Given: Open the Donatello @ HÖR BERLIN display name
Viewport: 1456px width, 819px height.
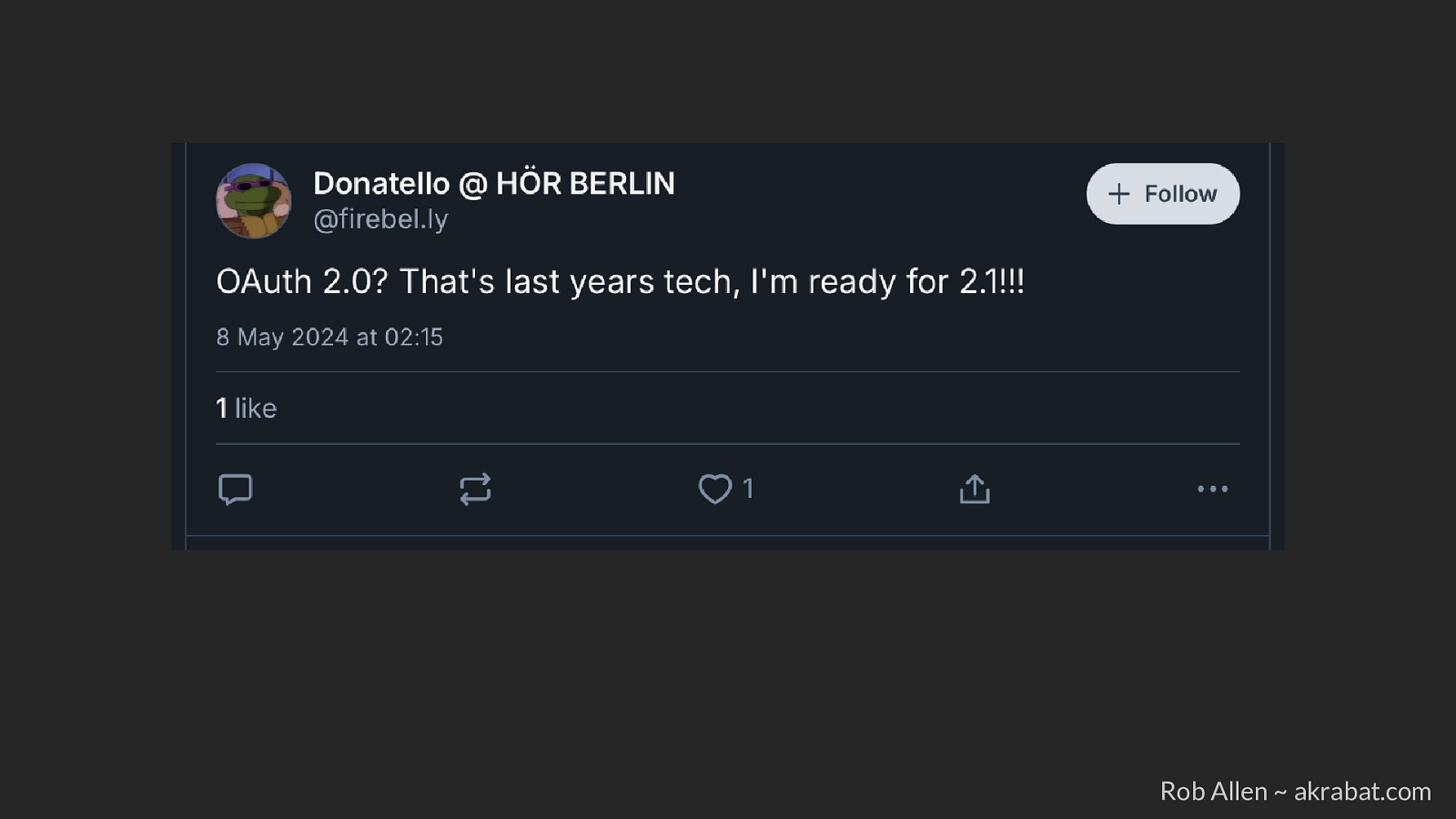Looking at the screenshot, I should (x=493, y=184).
